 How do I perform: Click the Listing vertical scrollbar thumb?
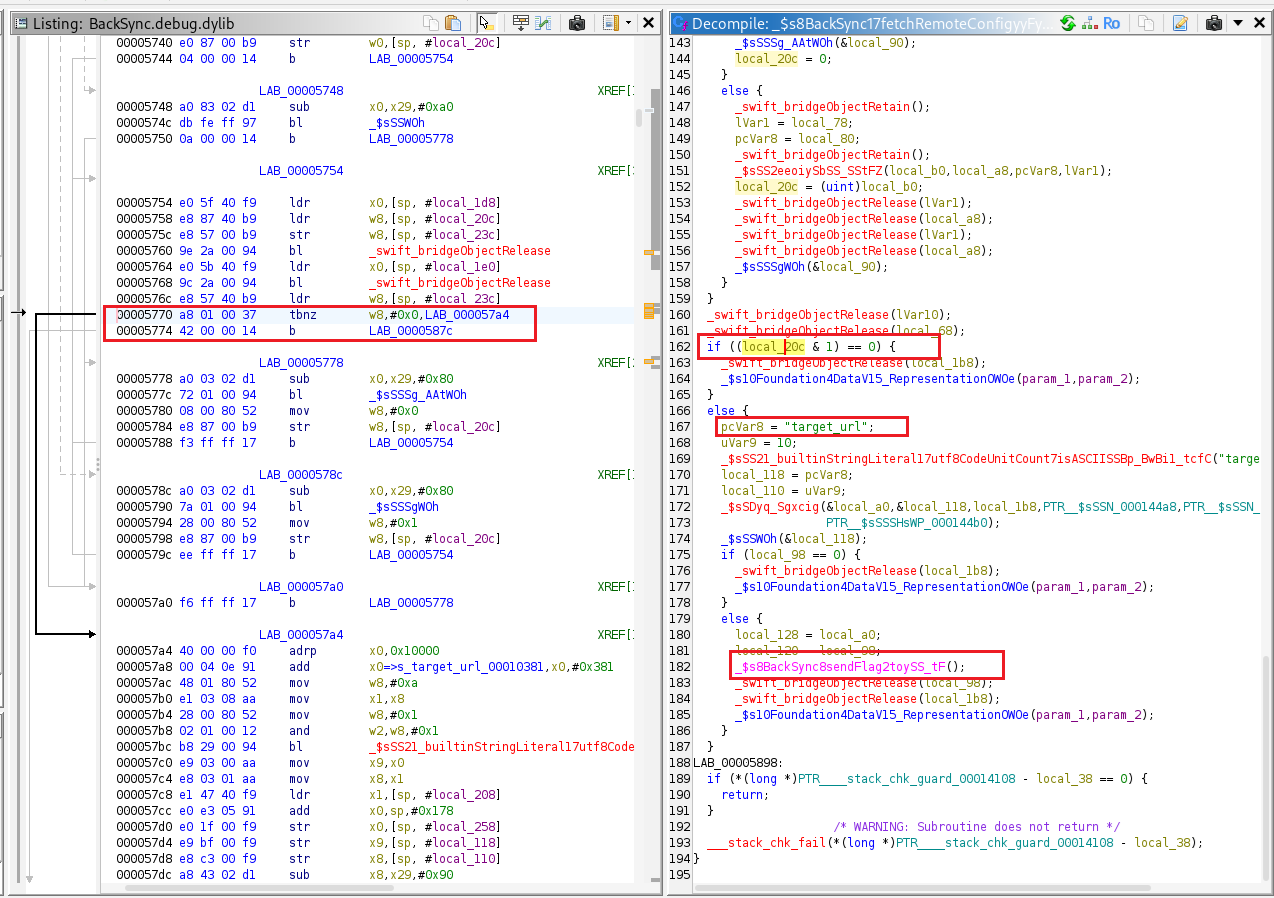[x=639, y=117]
